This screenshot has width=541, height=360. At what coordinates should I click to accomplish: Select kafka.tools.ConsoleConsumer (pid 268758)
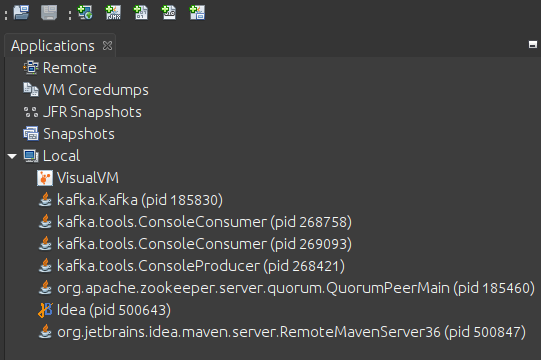point(204,222)
